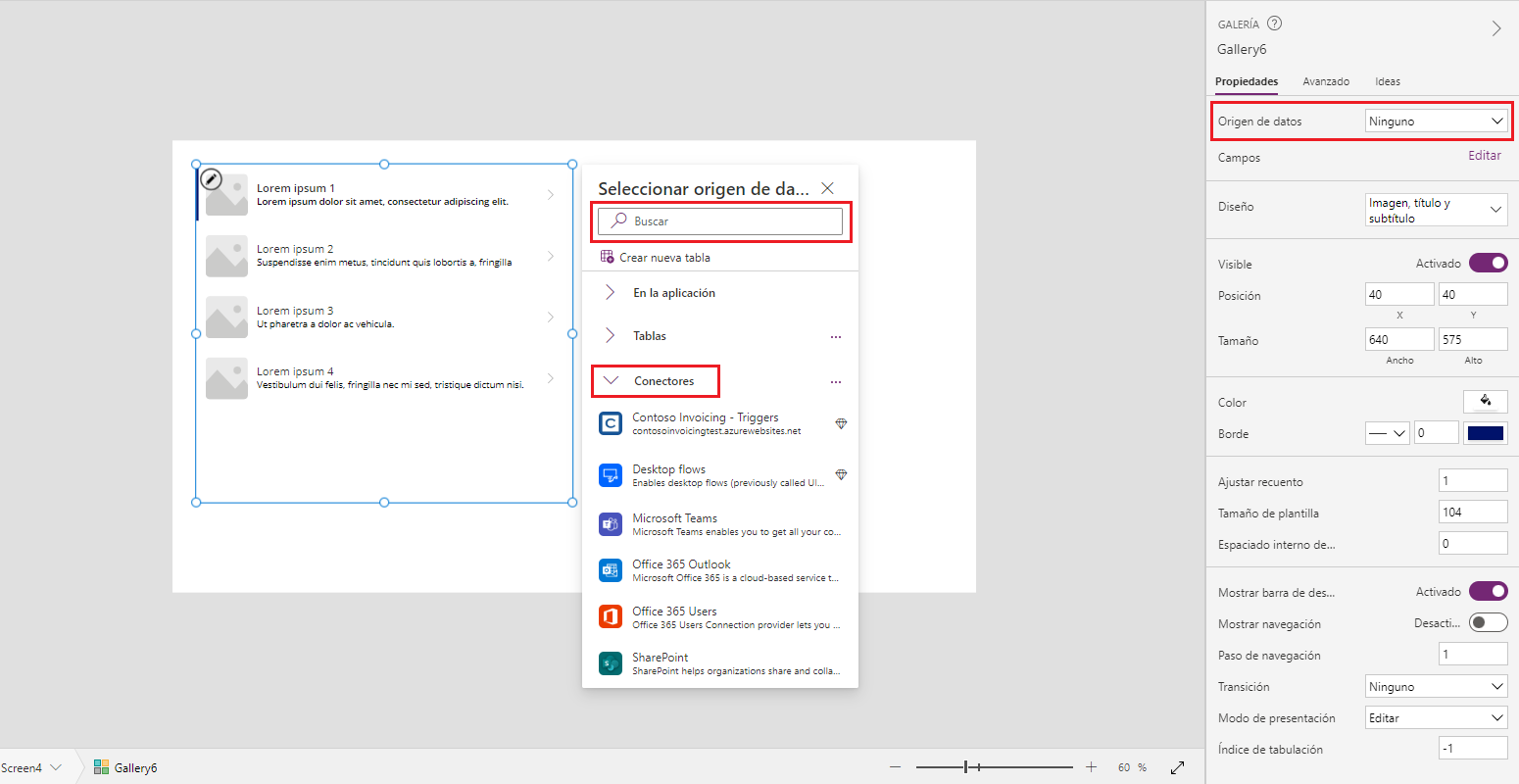This screenshot has height=784, width=1519.
Task: Click the Editar link next to Campos
Action: (1484, 155)
